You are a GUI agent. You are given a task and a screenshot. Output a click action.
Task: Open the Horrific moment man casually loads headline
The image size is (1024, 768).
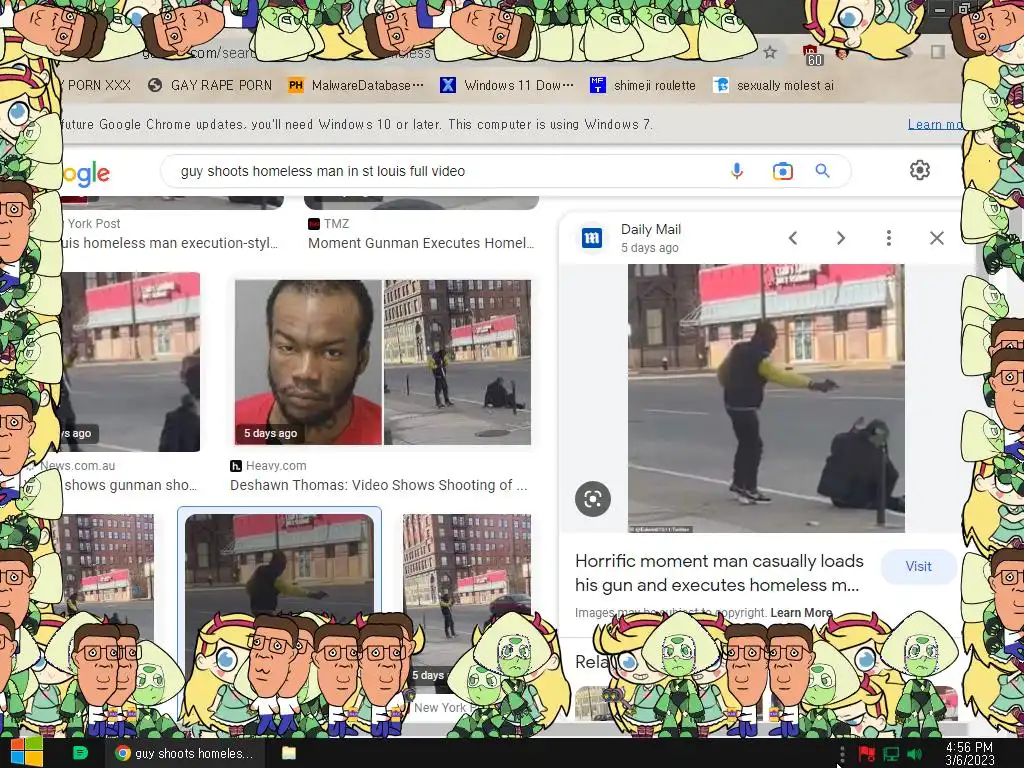719,573
